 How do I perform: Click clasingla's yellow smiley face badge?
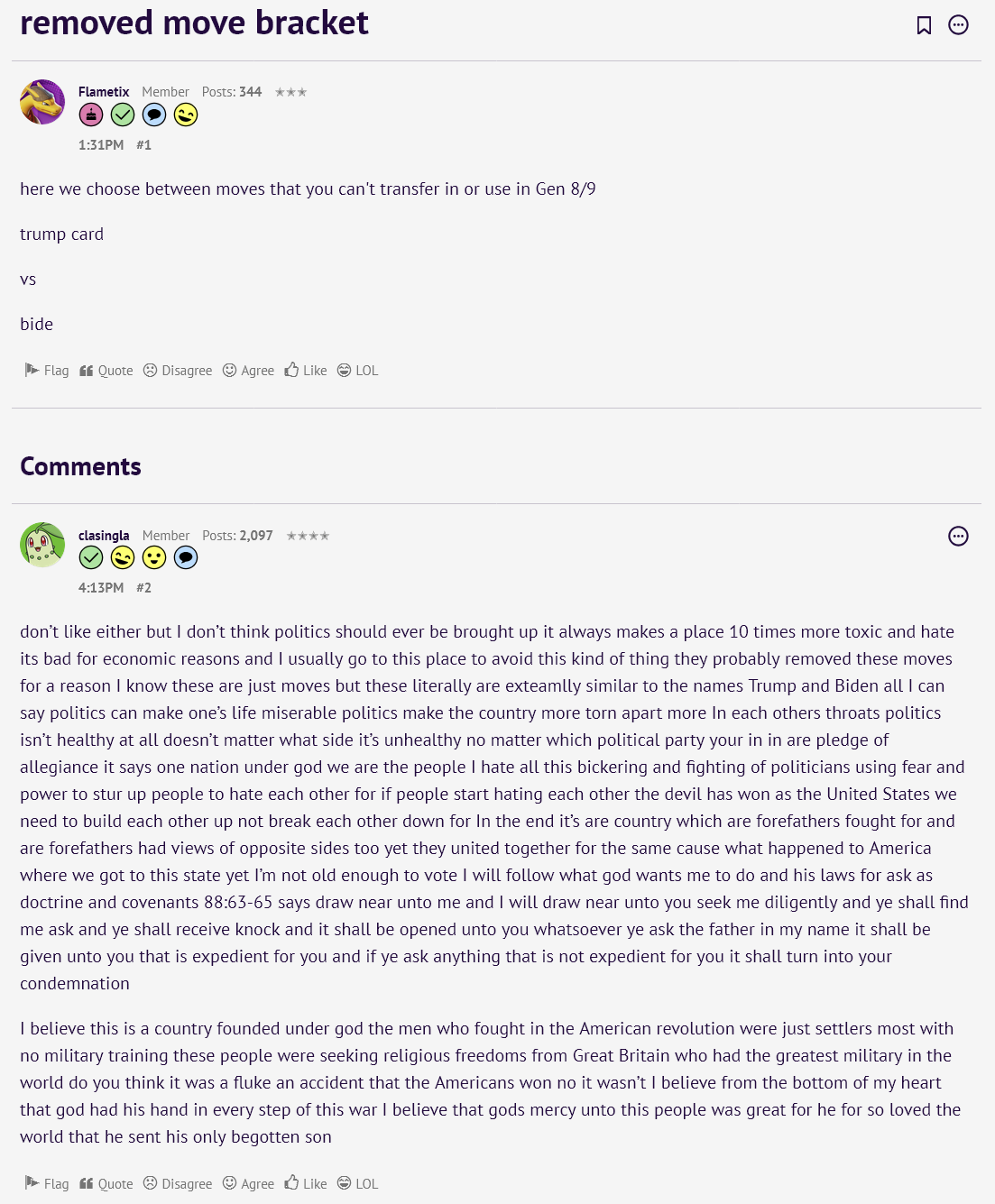tap(154, 557)
